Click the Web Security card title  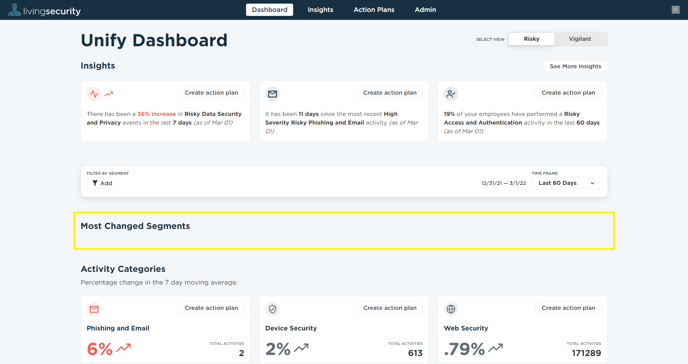pyautogui.click(x=466, y=328)
